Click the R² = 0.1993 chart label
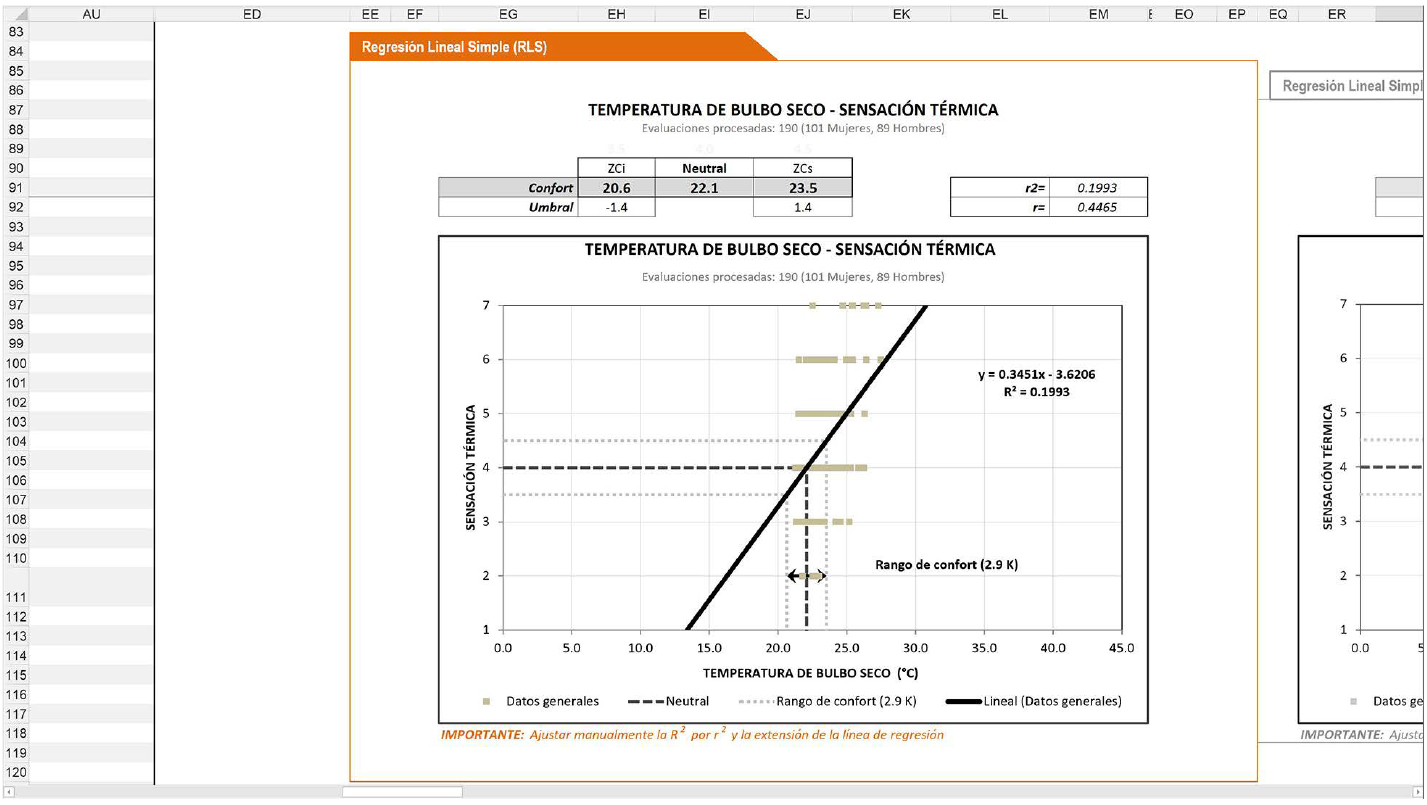Image resolution: width=1427 pixels, height=805 pixels. (1036, 392)
